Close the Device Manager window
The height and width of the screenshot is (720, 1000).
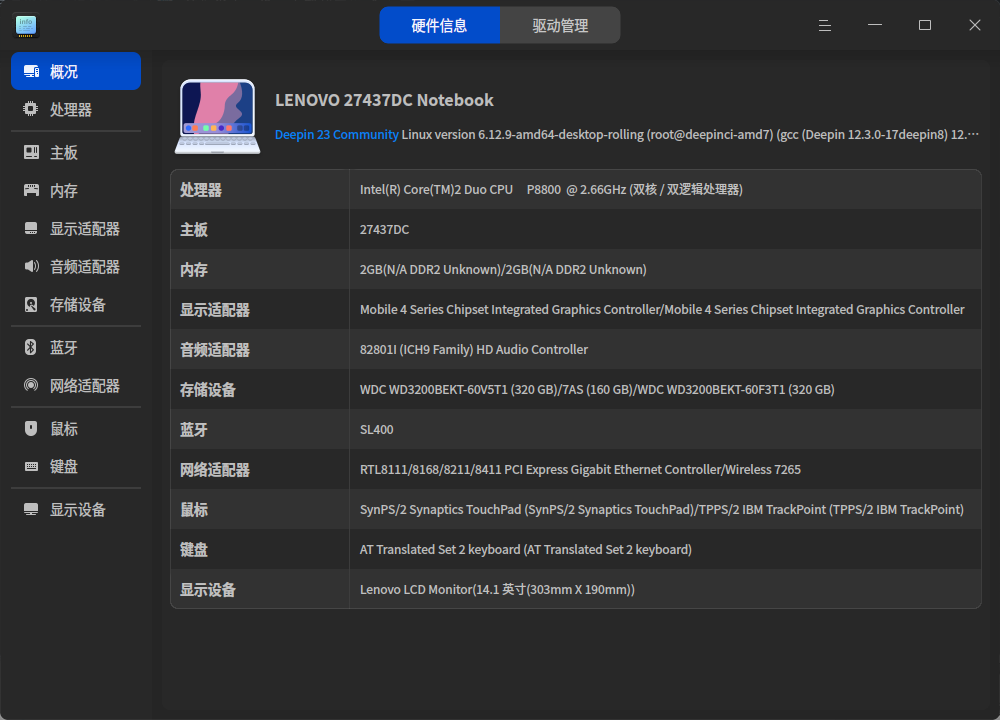[x=974, y=26]
